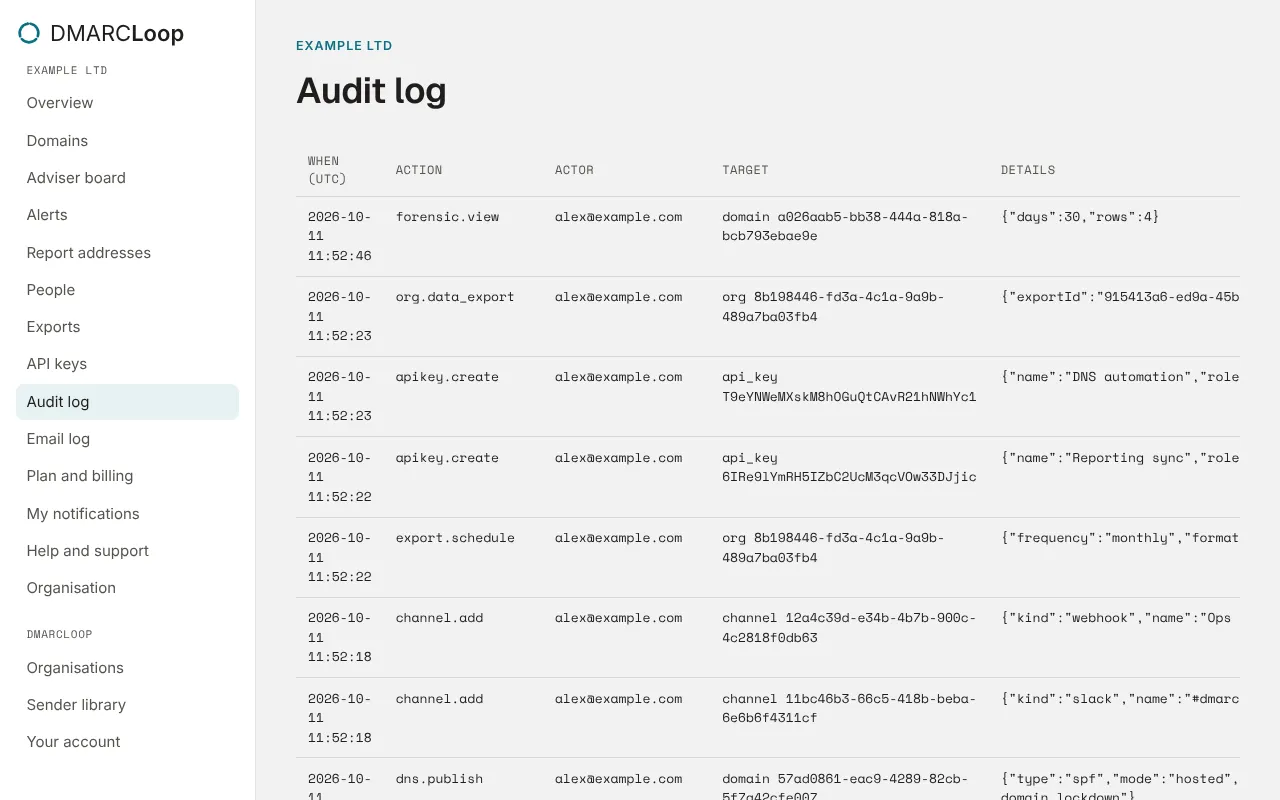Click details {"days":30,"rows":4}
This screenshot has width=1280, height=800.
click(1080, 217)
